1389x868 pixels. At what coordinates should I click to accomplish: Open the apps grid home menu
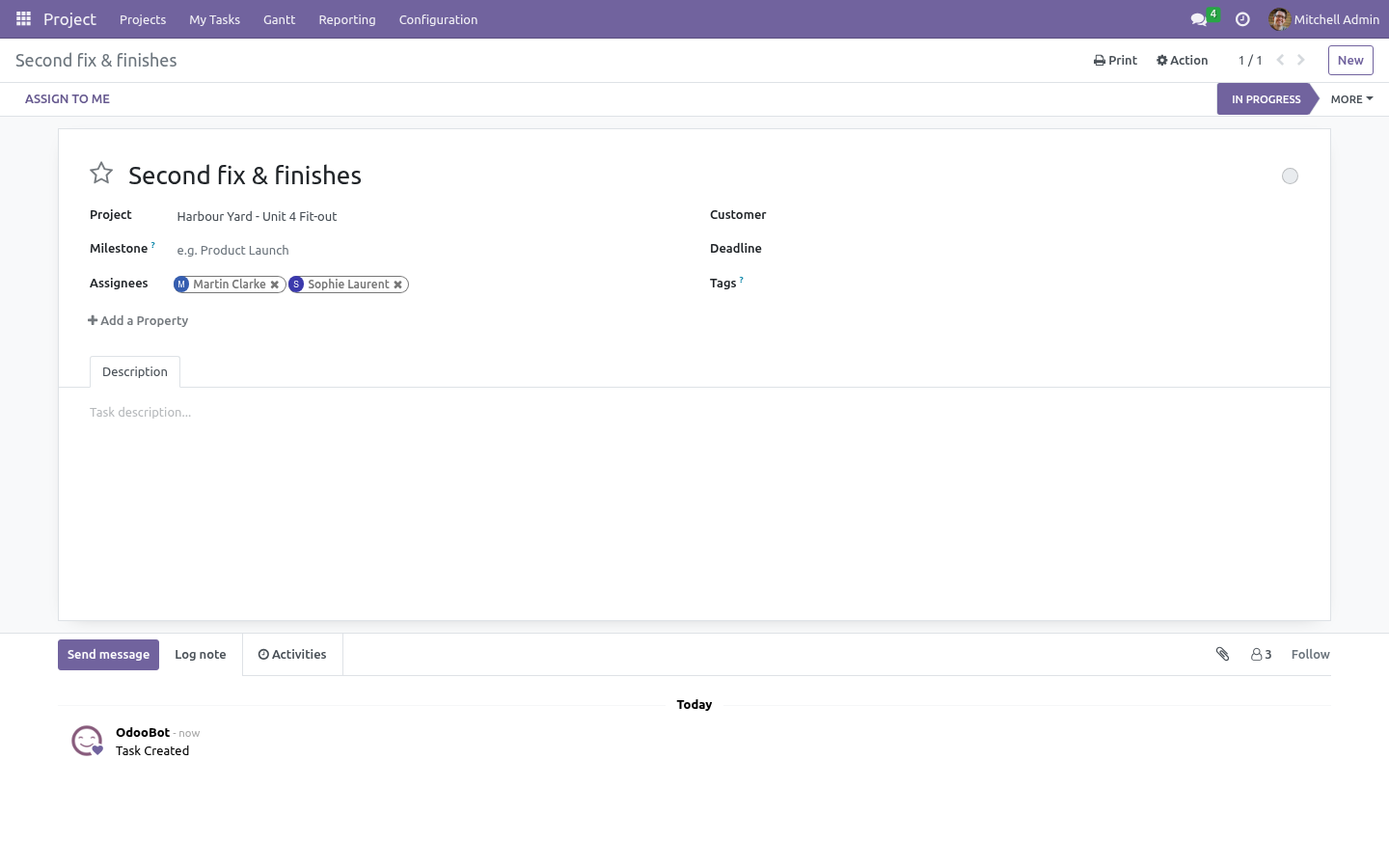point(24,19)
